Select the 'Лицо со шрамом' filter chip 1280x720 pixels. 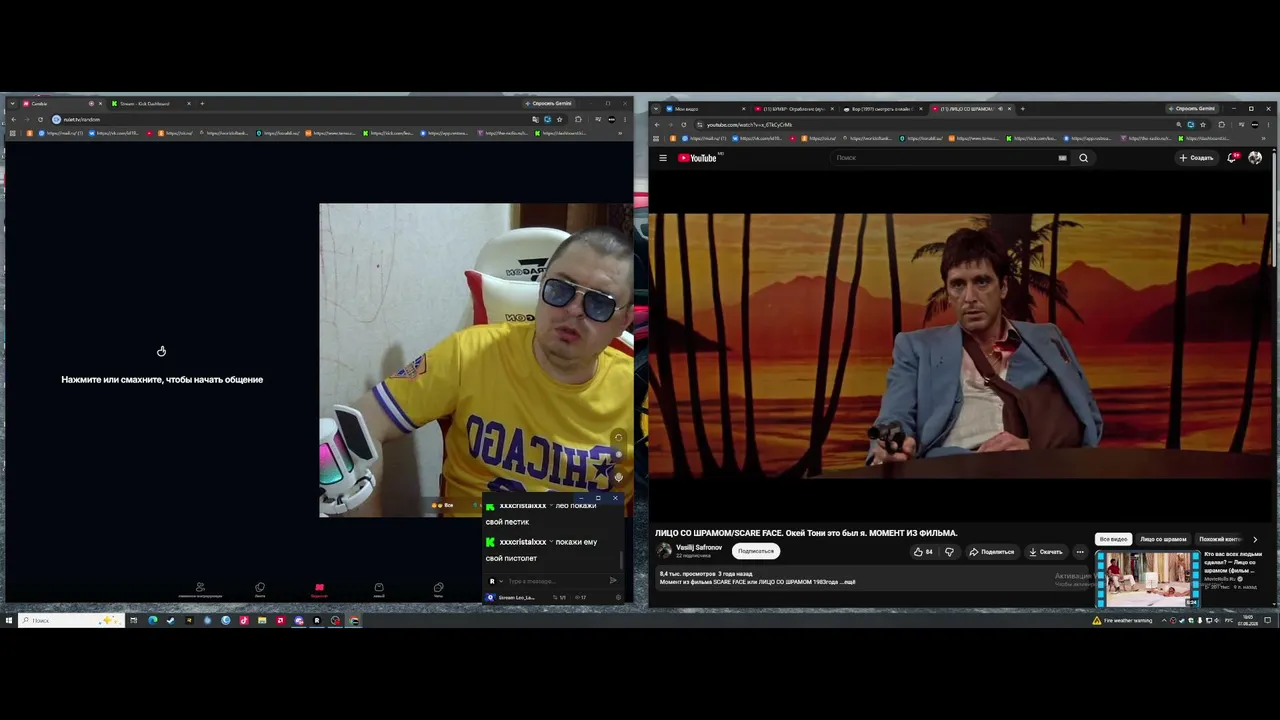(x=1163, y=539)
